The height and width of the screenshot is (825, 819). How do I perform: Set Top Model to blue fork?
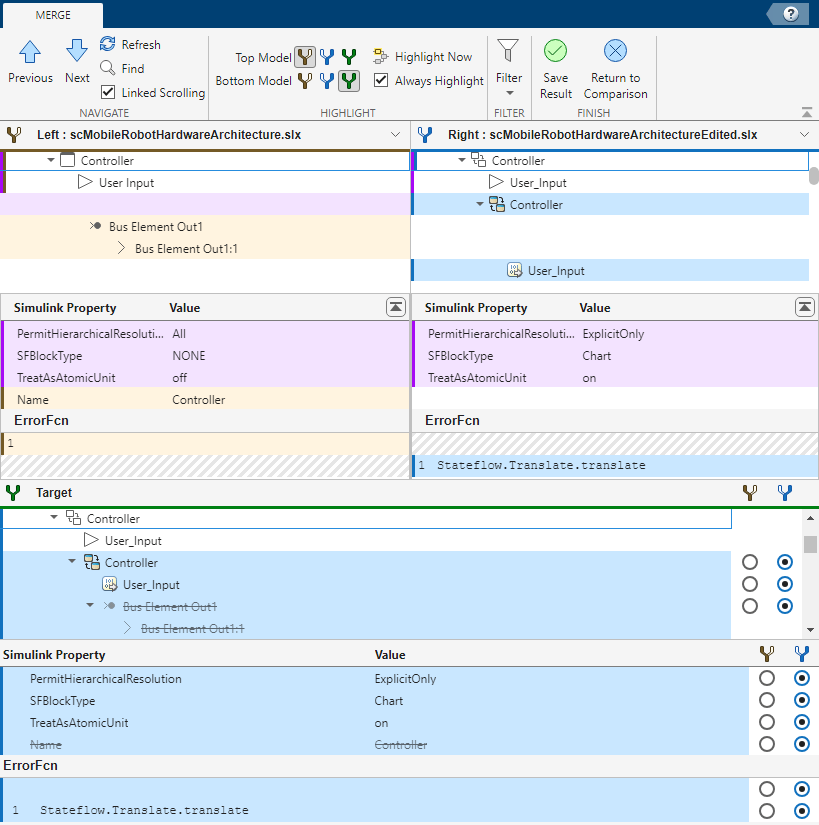click(x=327, y=57)
